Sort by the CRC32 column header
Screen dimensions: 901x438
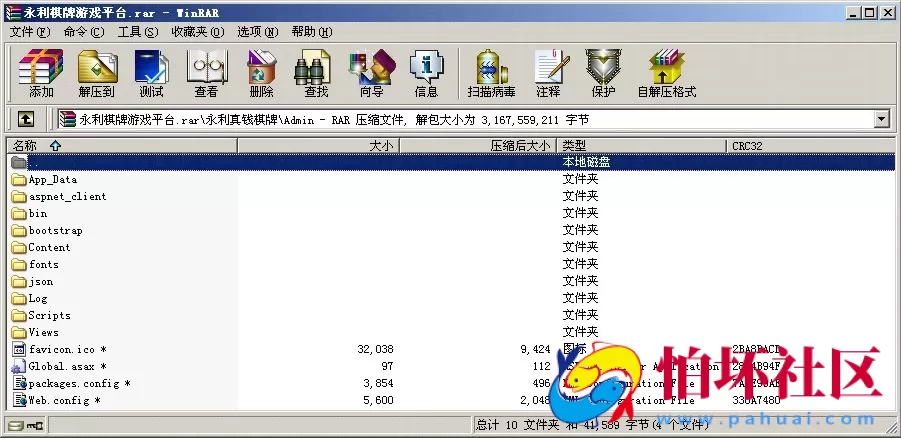pyautogui.click(x=810, y=146)
